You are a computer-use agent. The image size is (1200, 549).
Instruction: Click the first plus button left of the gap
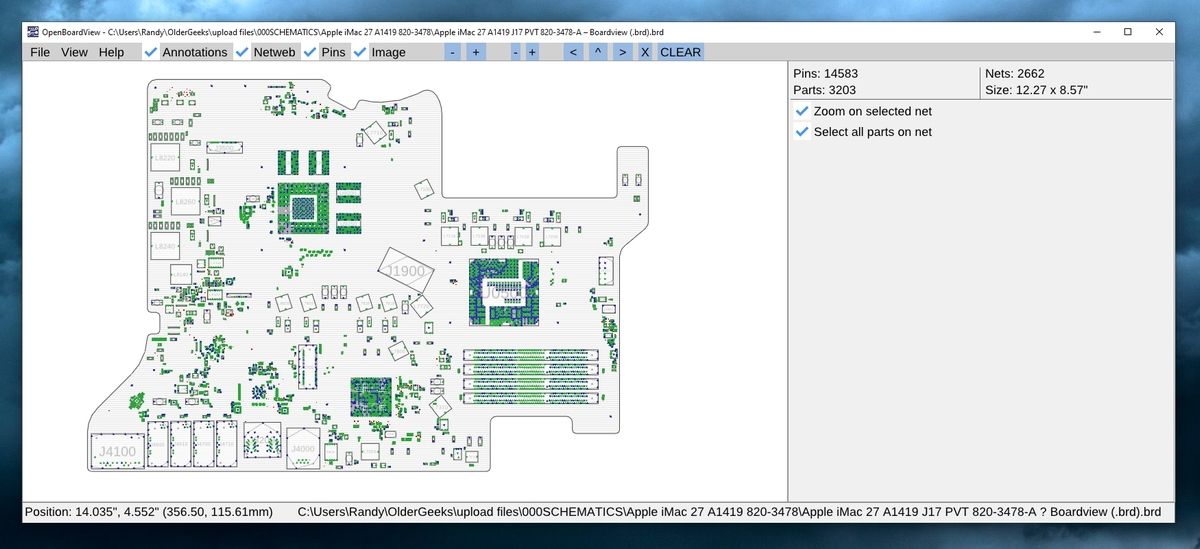pos(476,52)
